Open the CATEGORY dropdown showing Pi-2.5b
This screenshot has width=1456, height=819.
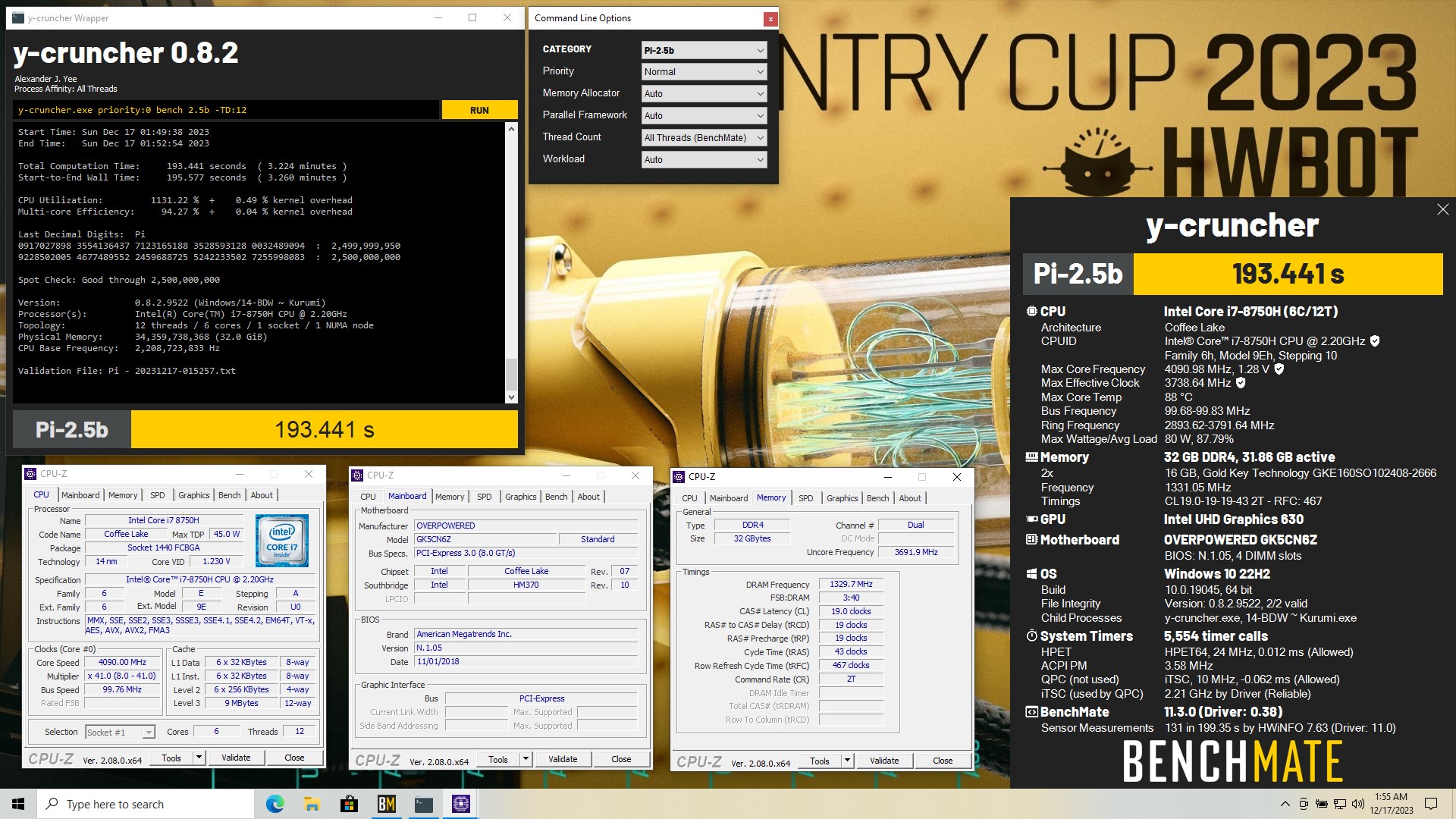coord(704,50)
